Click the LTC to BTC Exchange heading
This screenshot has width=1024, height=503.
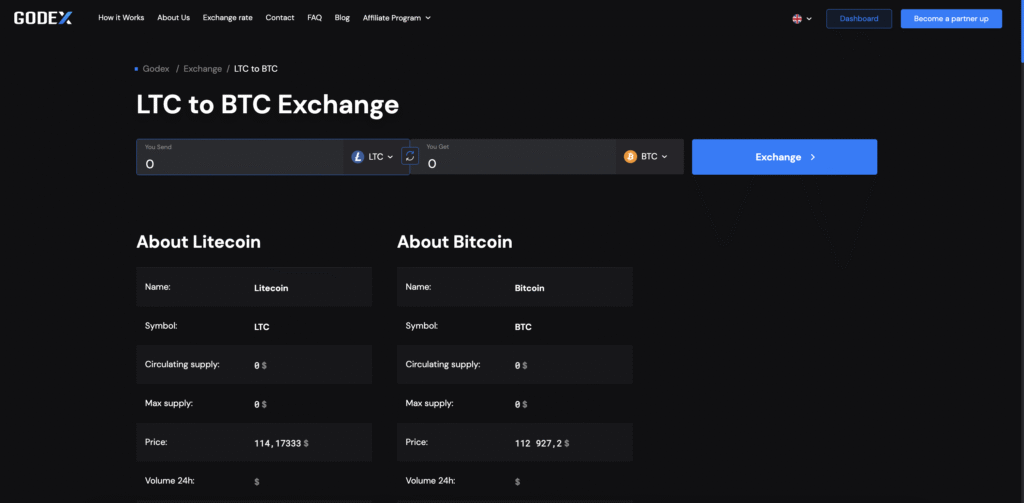coord(267,105)
